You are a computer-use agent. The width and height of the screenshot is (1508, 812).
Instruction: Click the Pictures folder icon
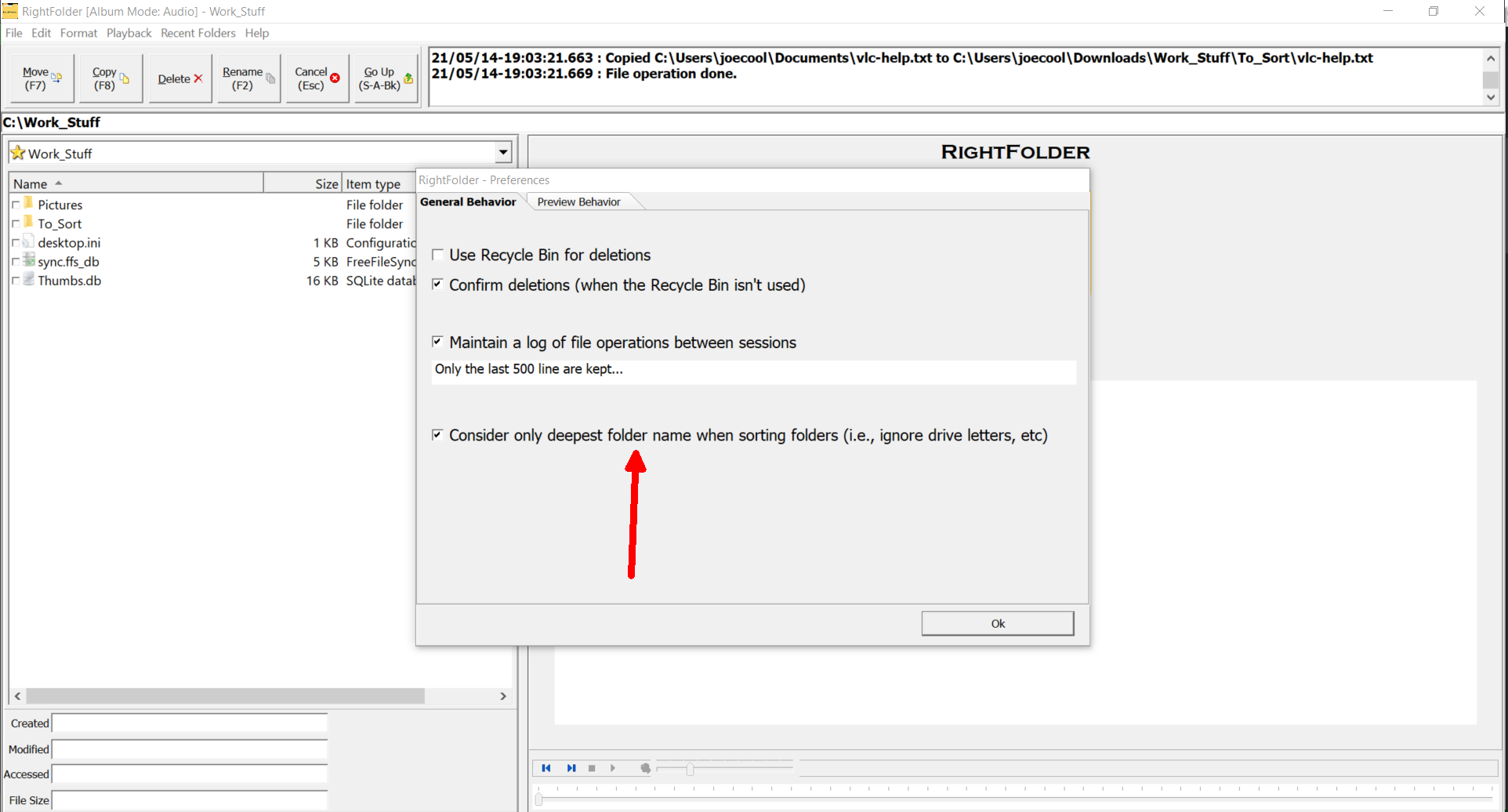(29, 204)
